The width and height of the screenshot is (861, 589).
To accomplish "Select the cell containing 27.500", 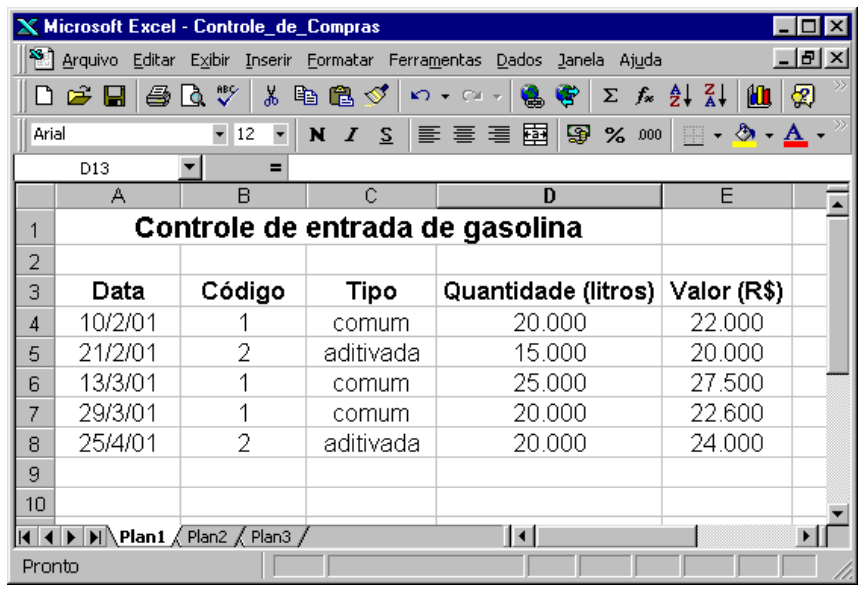I will point(727,383).
